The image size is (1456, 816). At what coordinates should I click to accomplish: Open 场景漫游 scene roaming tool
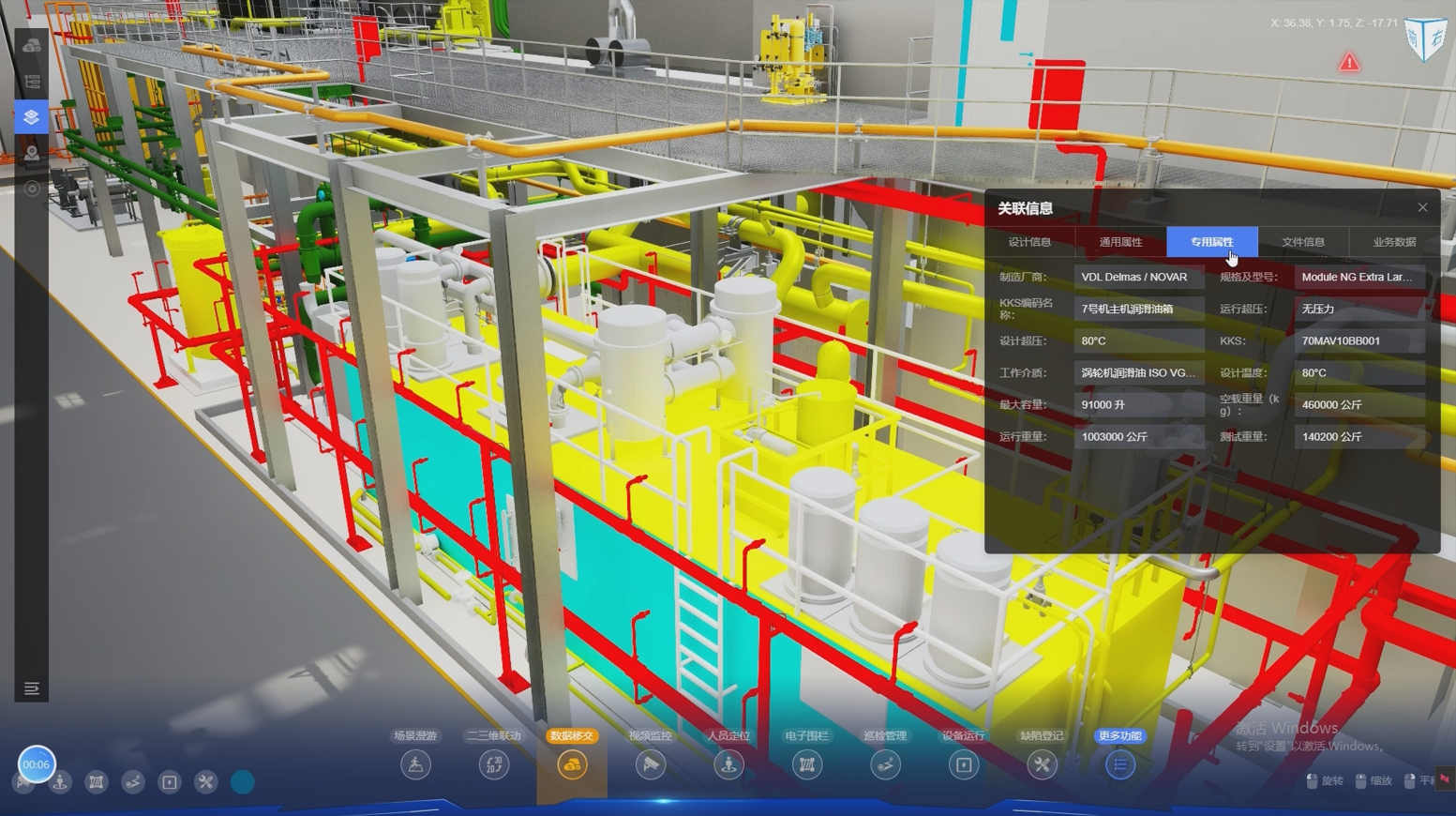coord(415,764)
